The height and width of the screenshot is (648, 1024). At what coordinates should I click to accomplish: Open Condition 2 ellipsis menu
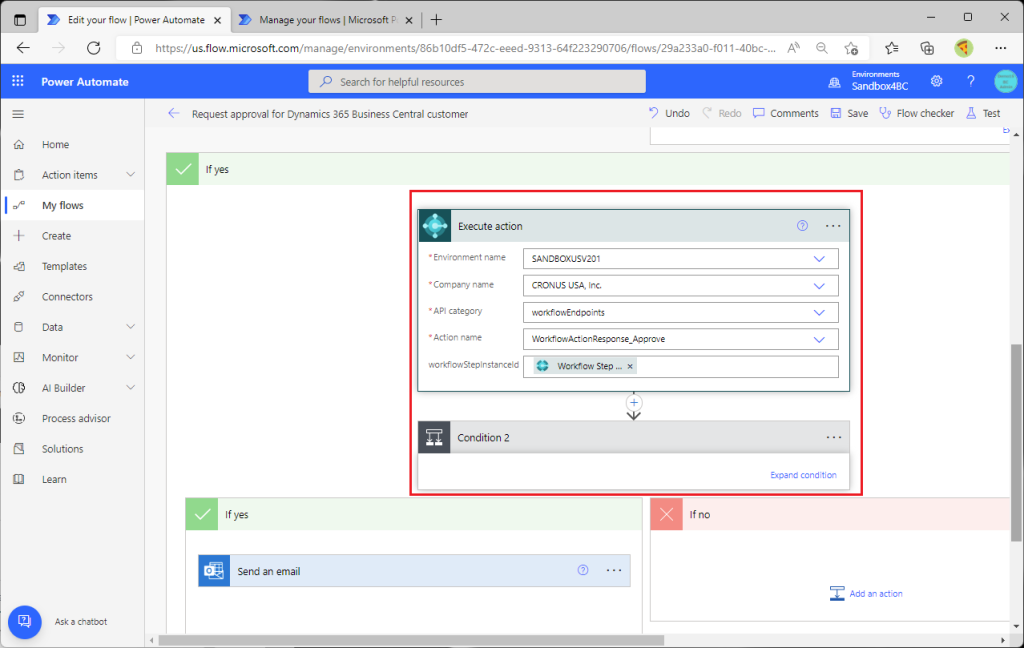[x=833, y=438]
